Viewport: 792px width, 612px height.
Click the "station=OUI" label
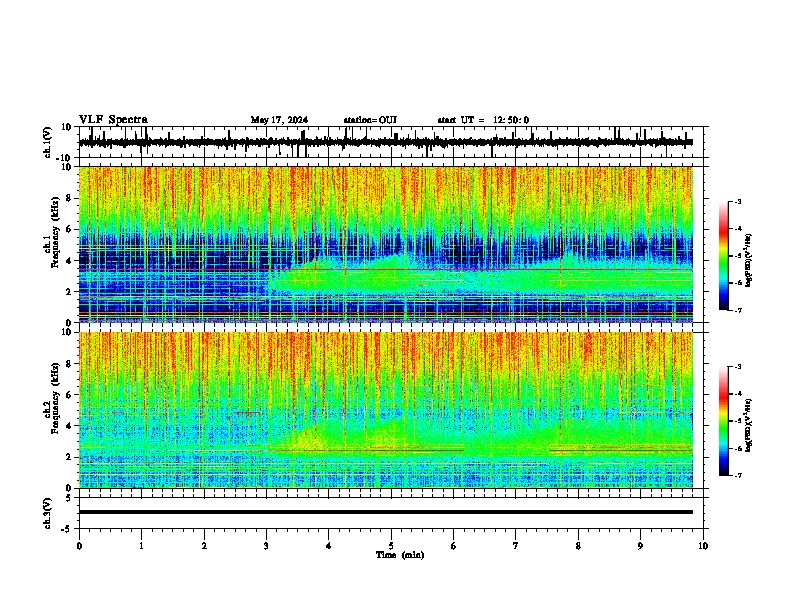(370, 120)
